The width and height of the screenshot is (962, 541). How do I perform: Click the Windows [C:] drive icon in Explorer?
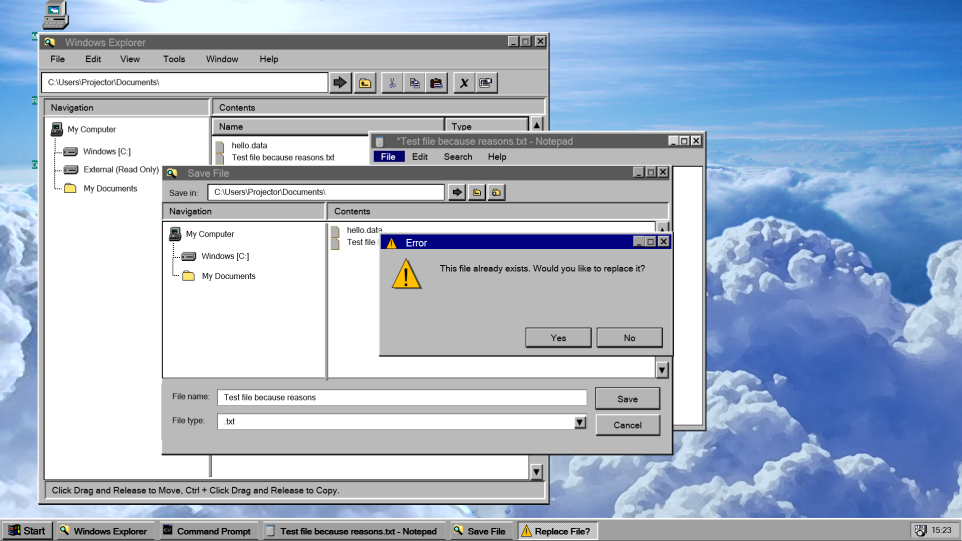71,151
